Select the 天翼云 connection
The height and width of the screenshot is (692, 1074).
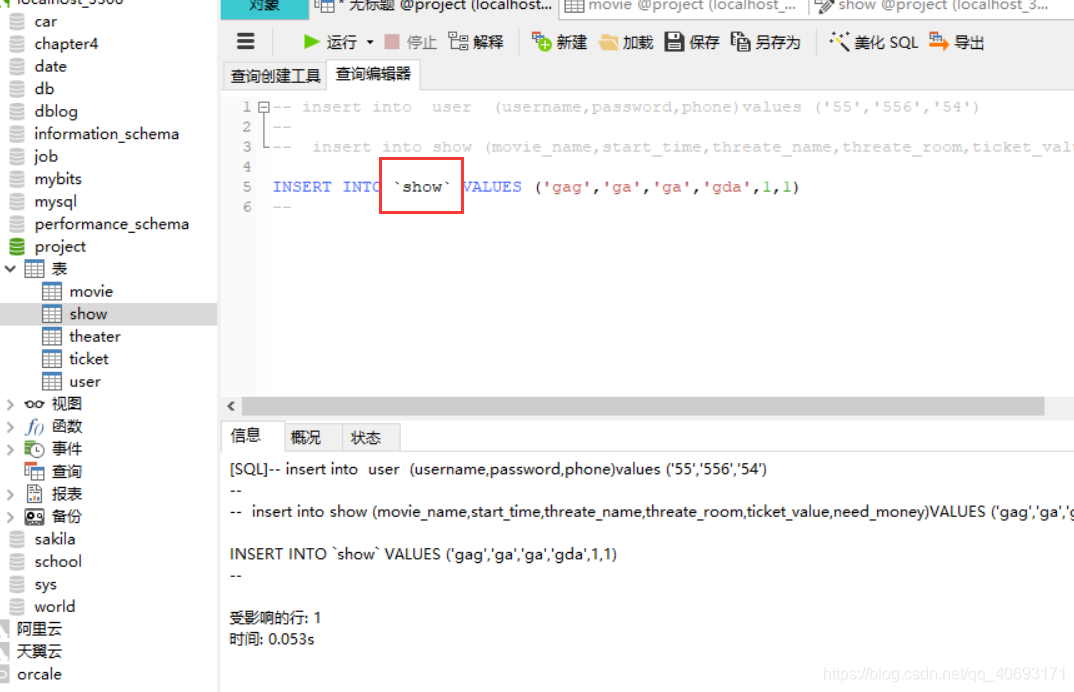tap(39, 652)
